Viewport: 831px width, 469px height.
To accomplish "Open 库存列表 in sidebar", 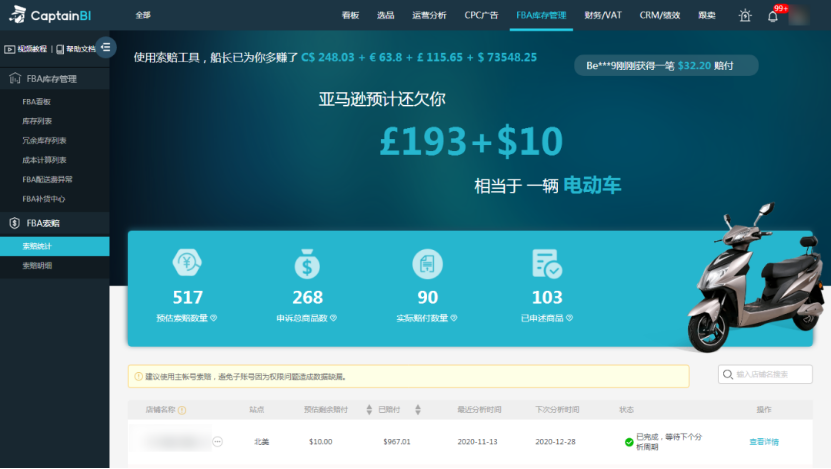I will pos(37,121).
